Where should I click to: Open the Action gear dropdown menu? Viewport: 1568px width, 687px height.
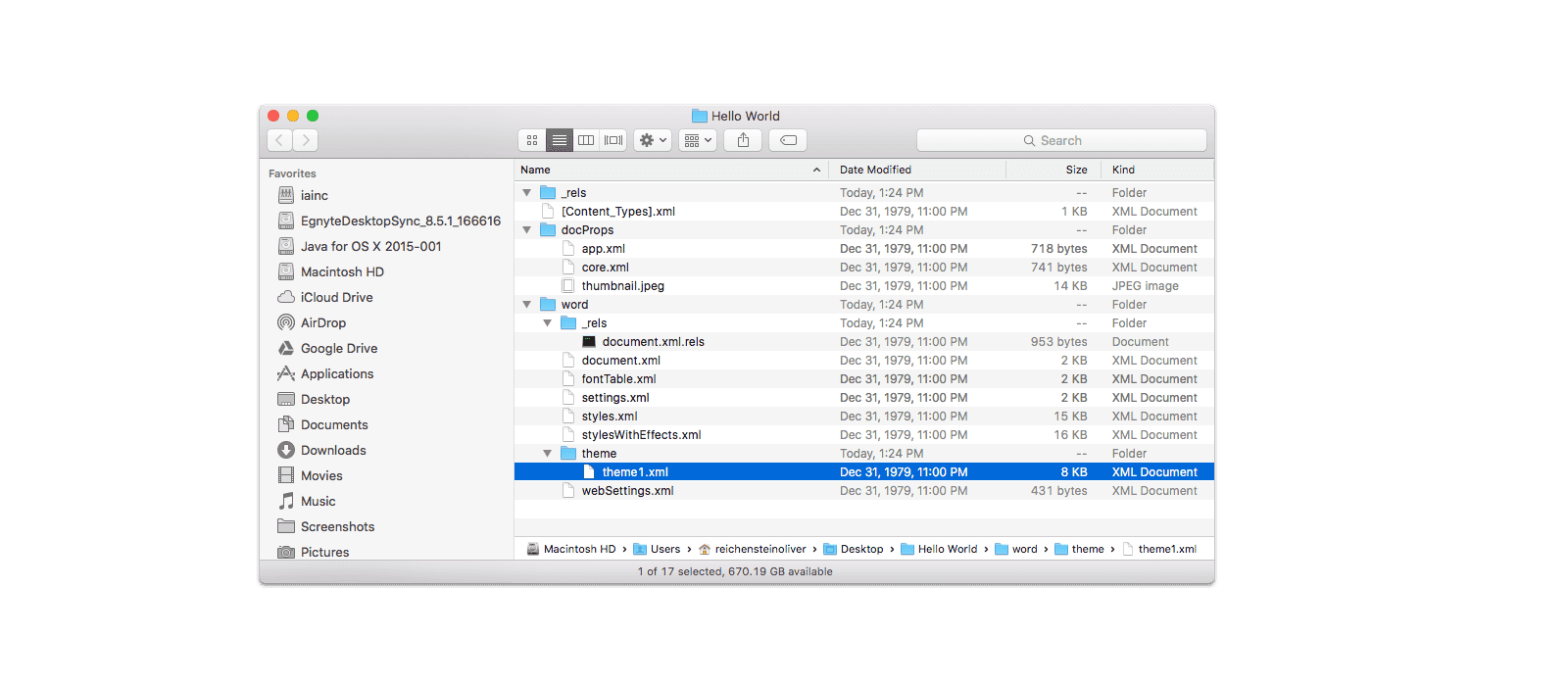coord(653,140)
